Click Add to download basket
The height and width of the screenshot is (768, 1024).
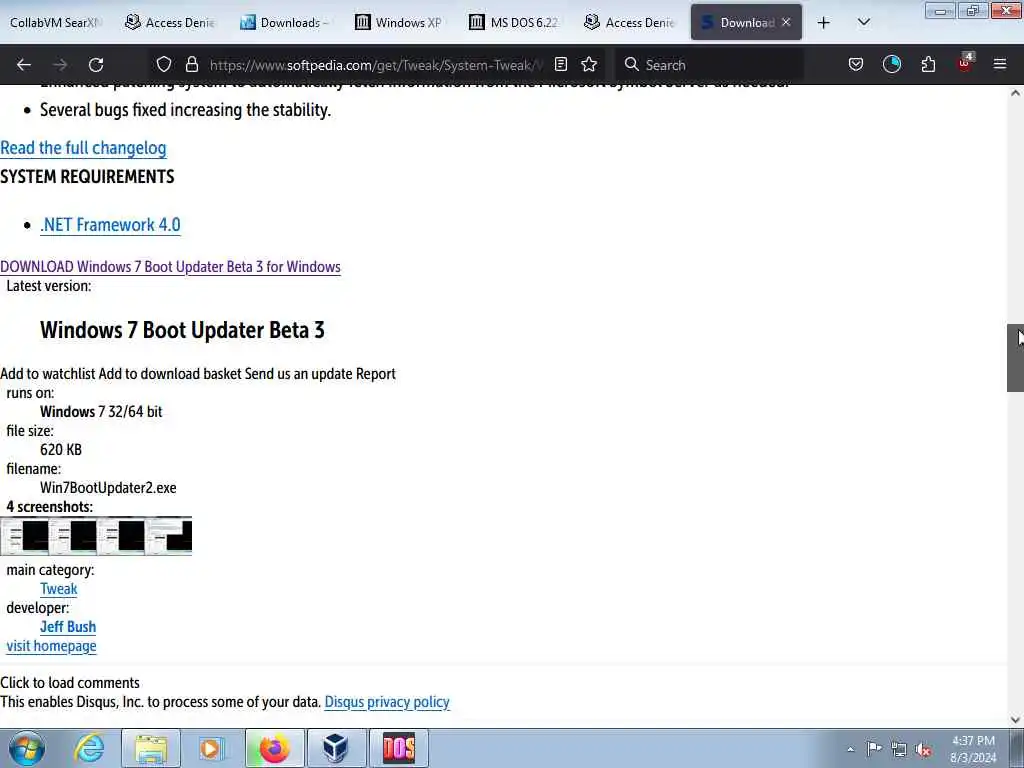pyautogui.click(x=170, y=374)
